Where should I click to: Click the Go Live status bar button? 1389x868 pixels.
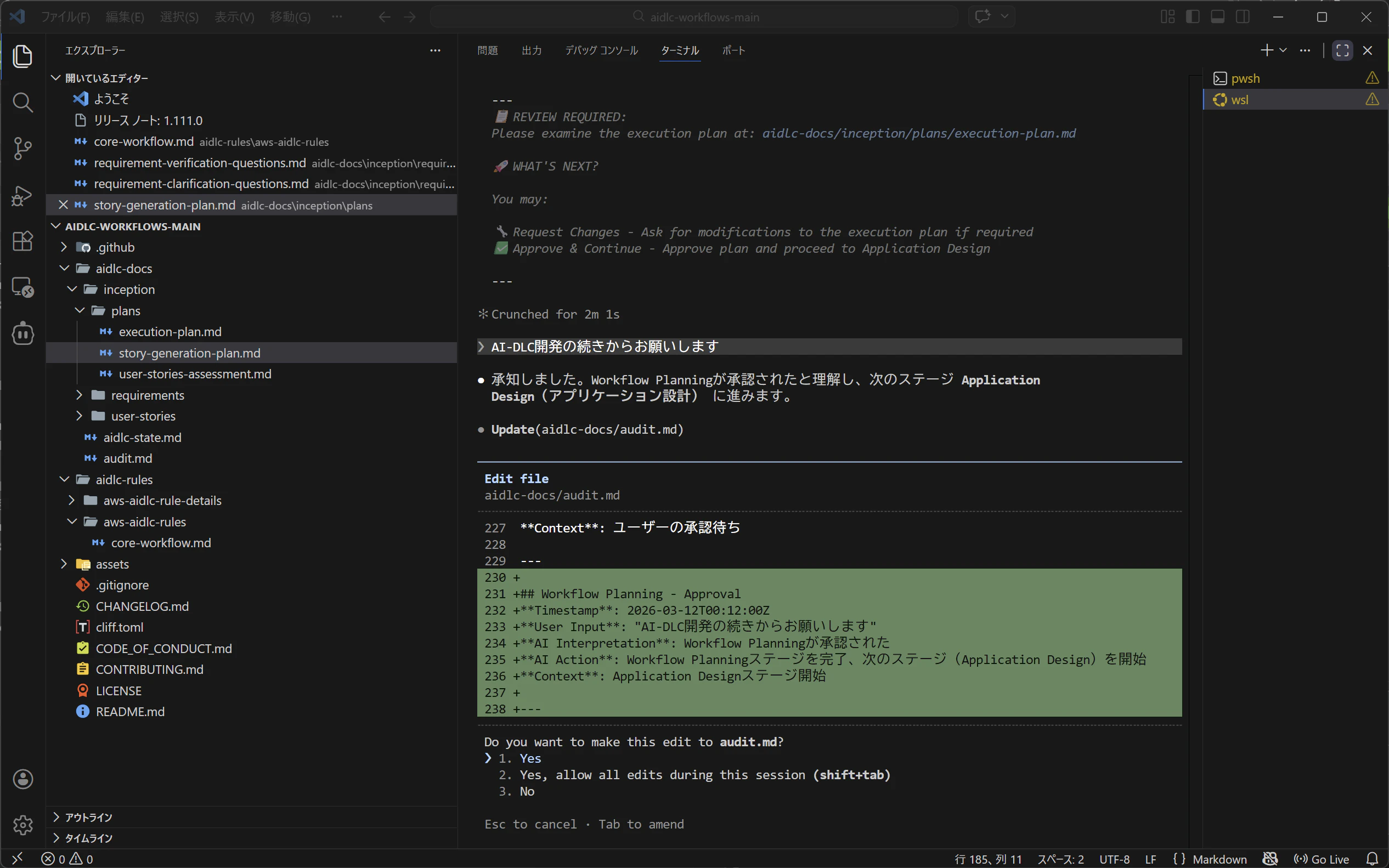[x=1321, y=859]
